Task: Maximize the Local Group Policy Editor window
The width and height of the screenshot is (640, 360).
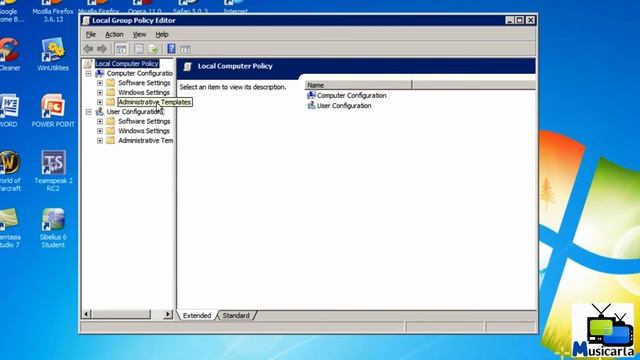Action: 520,20
